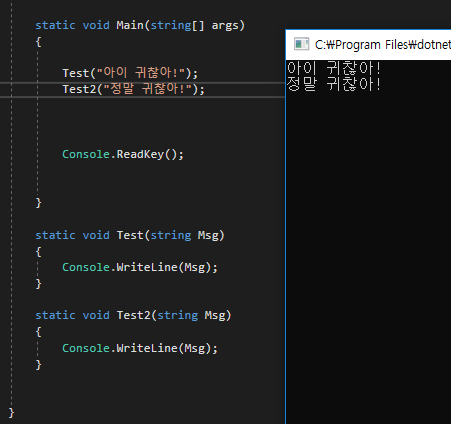Click Console.WriteLine(Msg); inside Test method

point(140,267)
